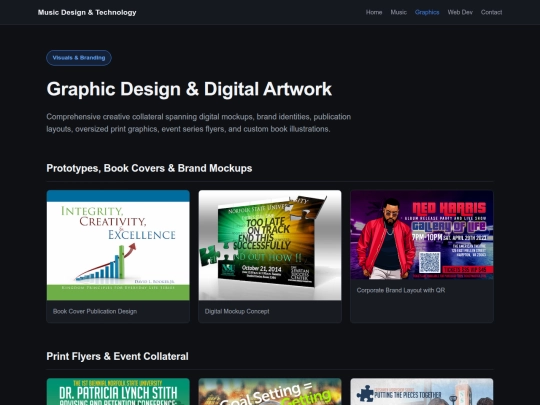Click Music Design & Technology site title

(87, 12)
